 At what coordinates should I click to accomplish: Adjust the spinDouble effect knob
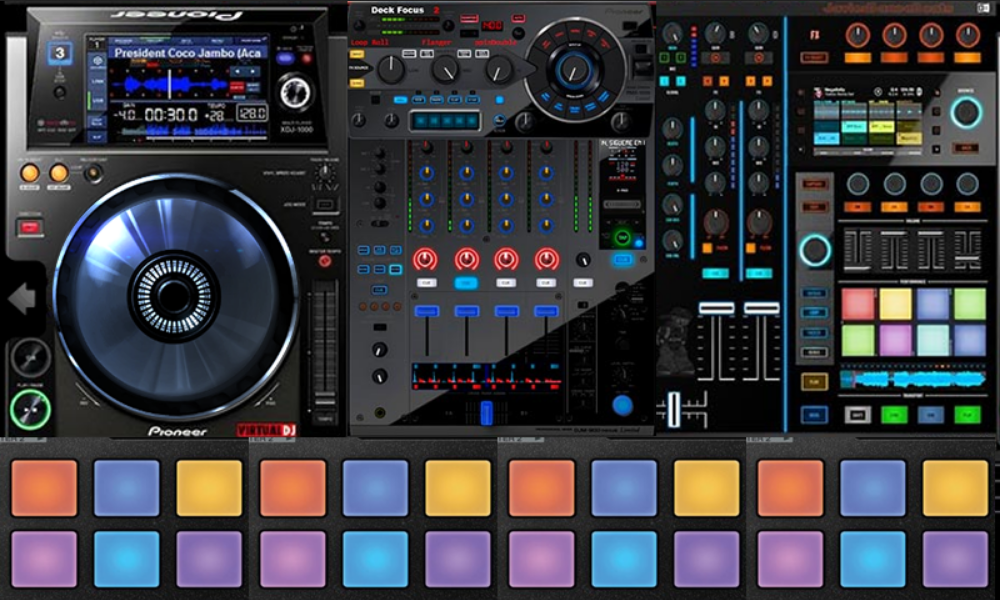click(499, 70)
